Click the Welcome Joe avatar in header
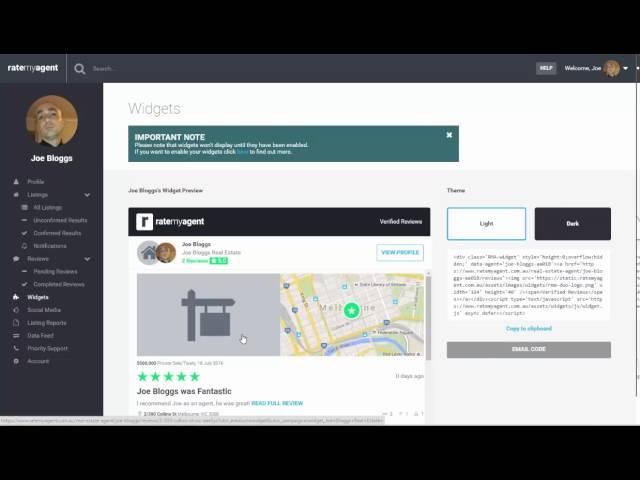 click(611, 68)
